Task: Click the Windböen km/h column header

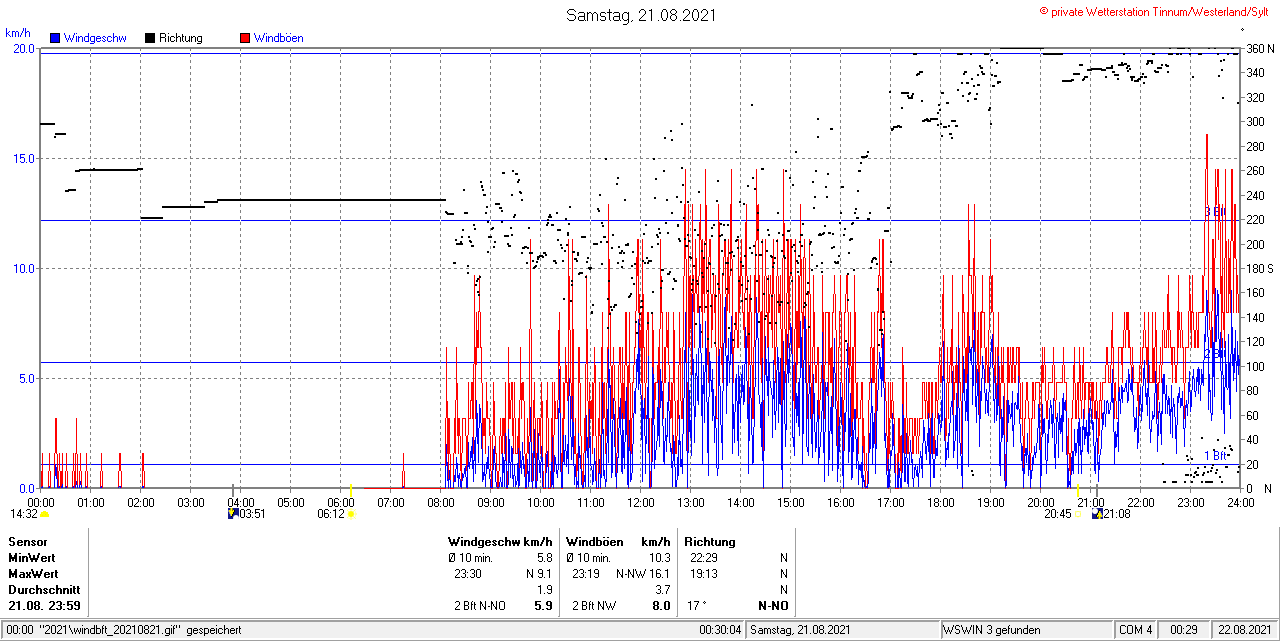Action: point(618,542)
